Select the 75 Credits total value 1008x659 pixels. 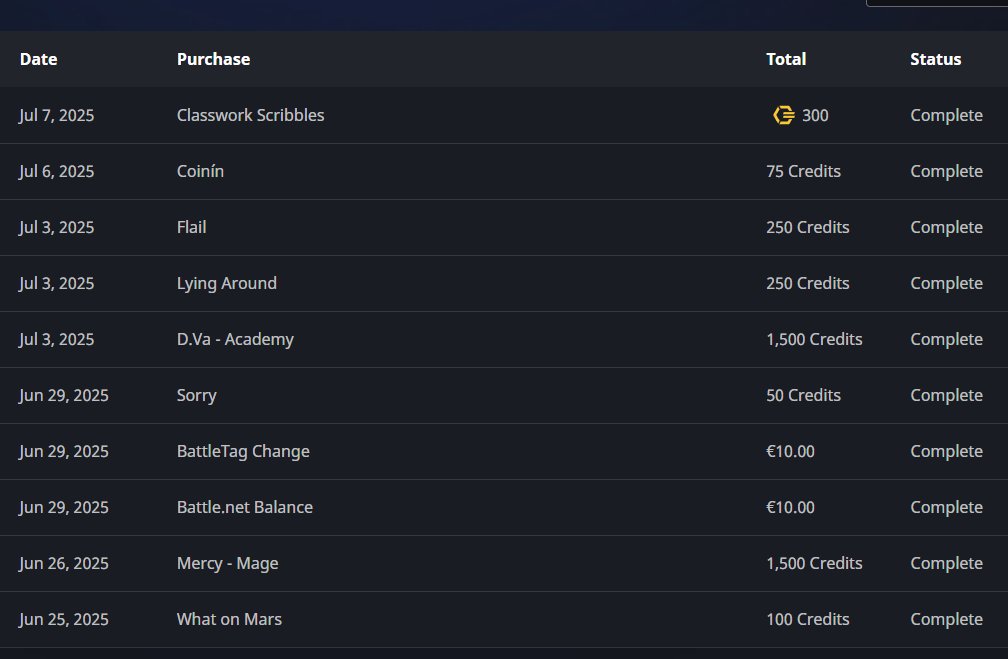803,171
